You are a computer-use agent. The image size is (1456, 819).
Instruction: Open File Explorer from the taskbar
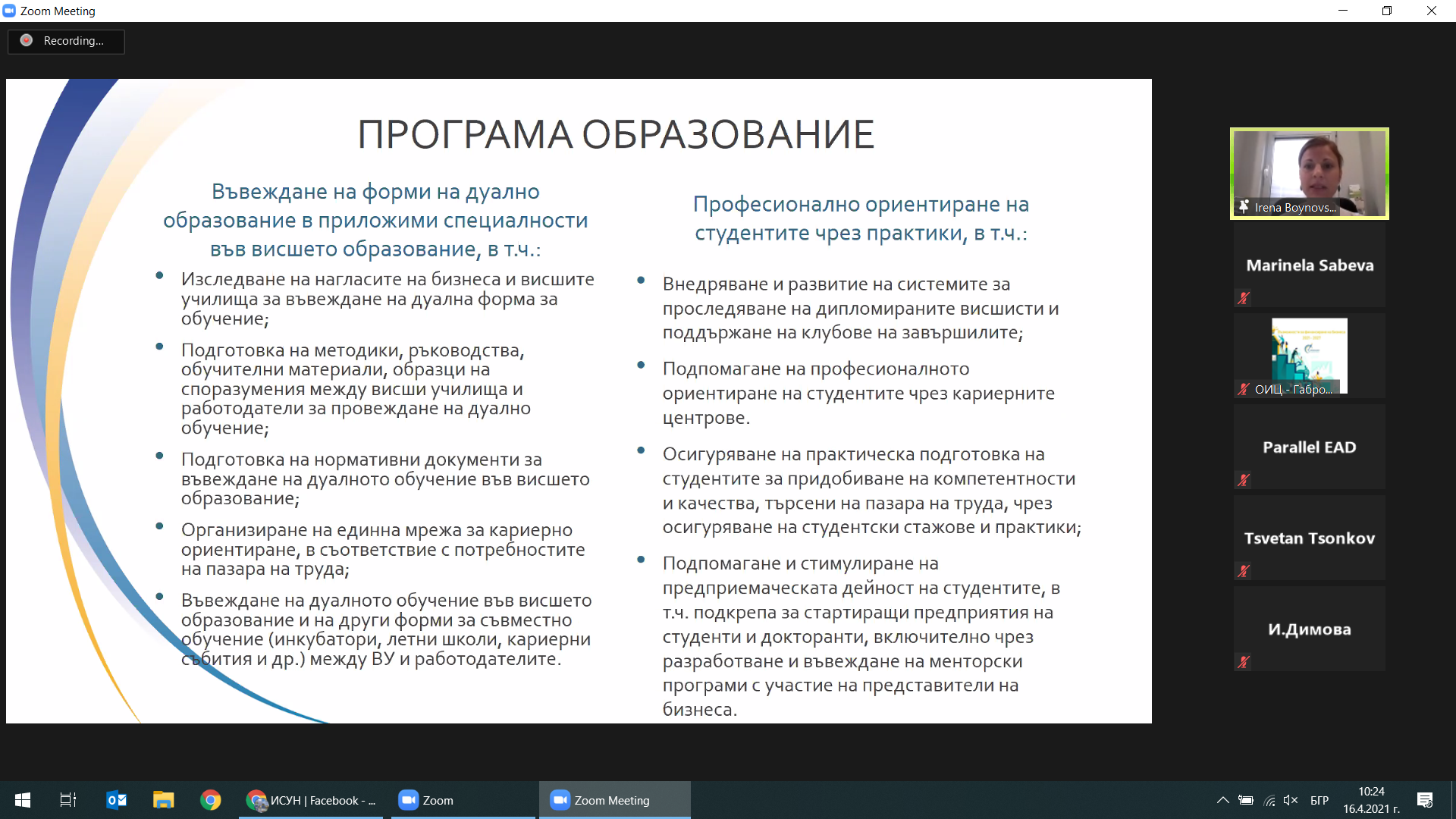163,800
